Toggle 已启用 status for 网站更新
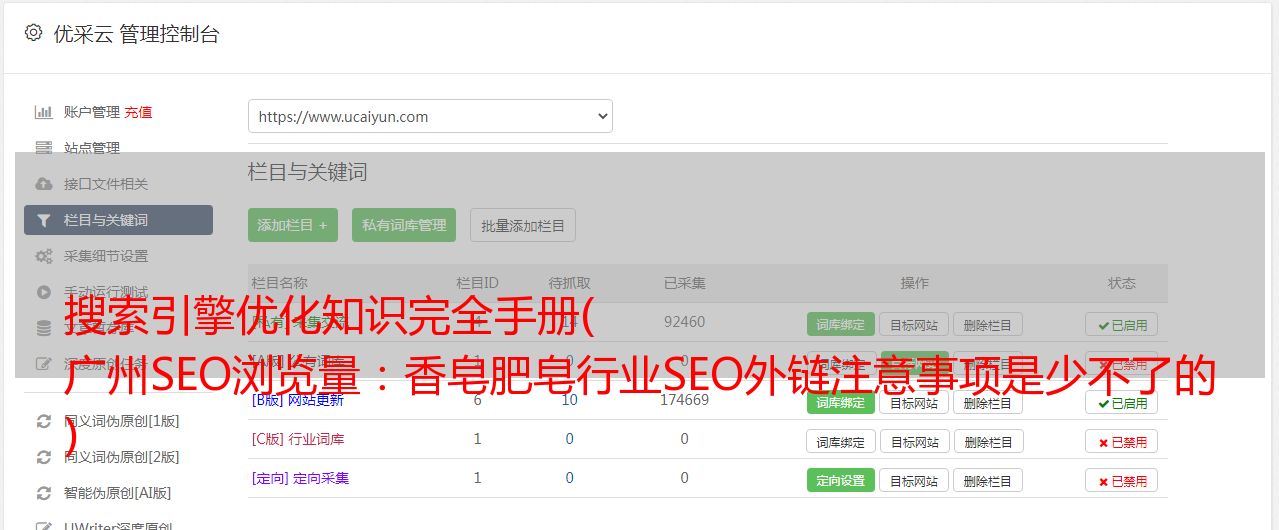 click(x=1122, y=403)
